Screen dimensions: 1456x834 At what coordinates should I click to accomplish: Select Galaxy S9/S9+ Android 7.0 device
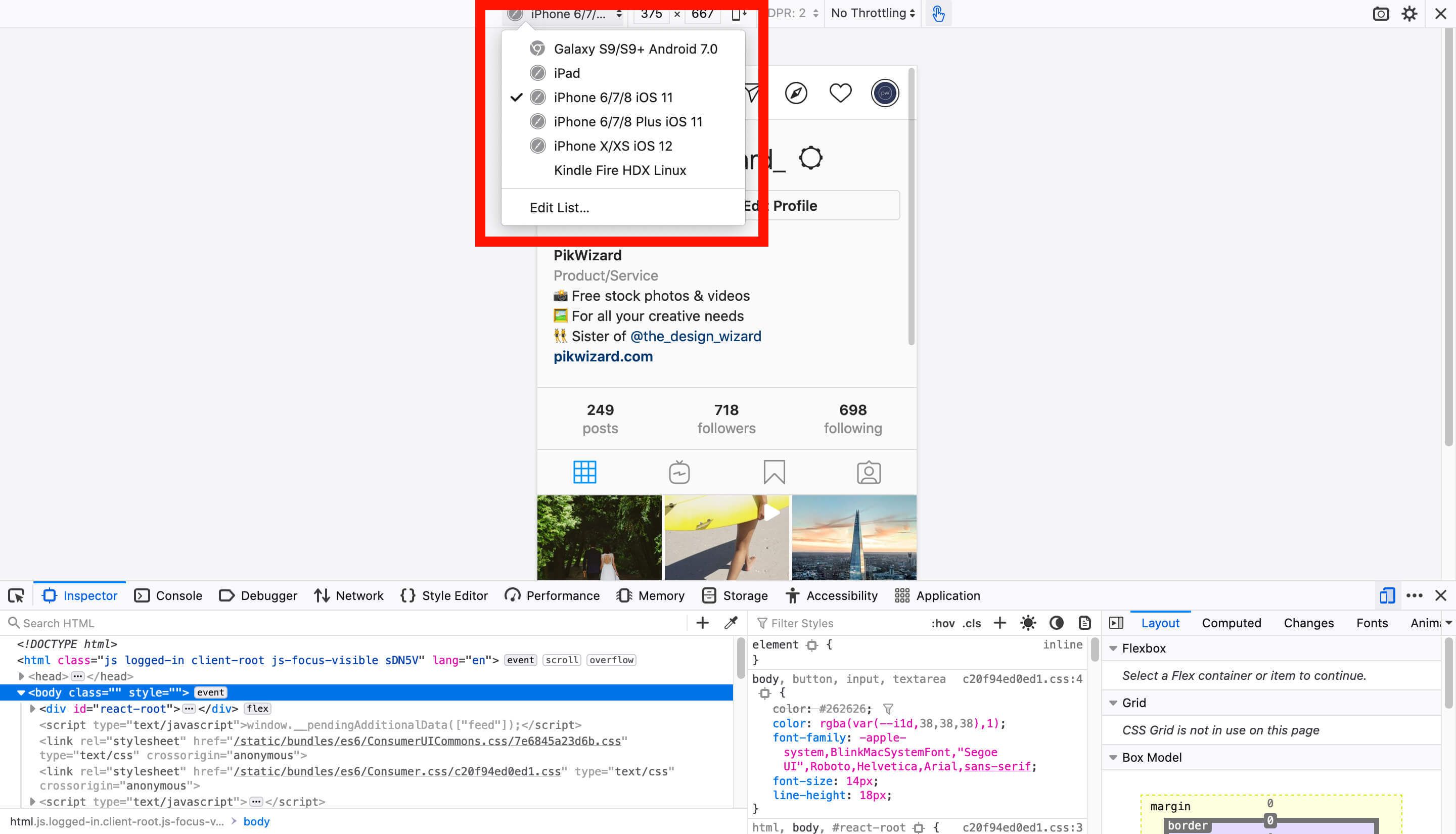coord(623,49)
